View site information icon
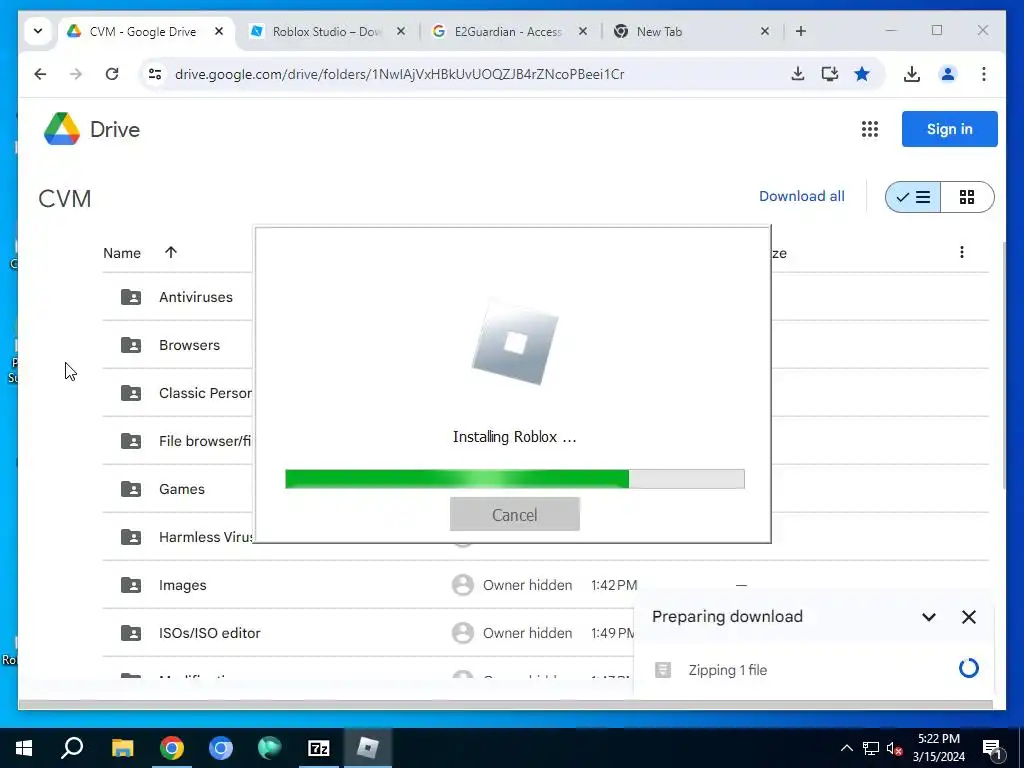The width and height of the screenshot is (1024, 768). pos(155,74)
